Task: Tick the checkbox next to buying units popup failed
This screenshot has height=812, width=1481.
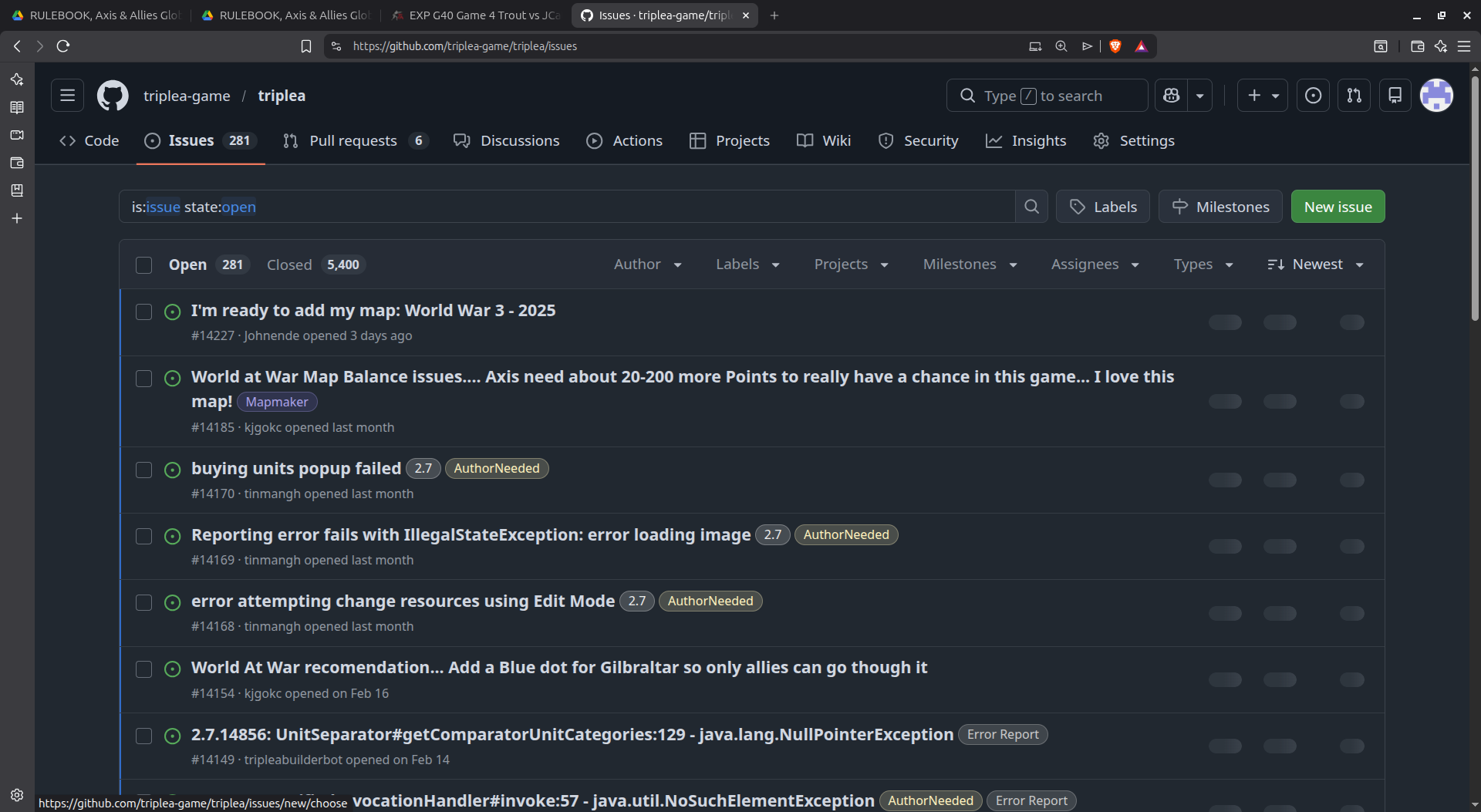Action: tap(144, 470)
